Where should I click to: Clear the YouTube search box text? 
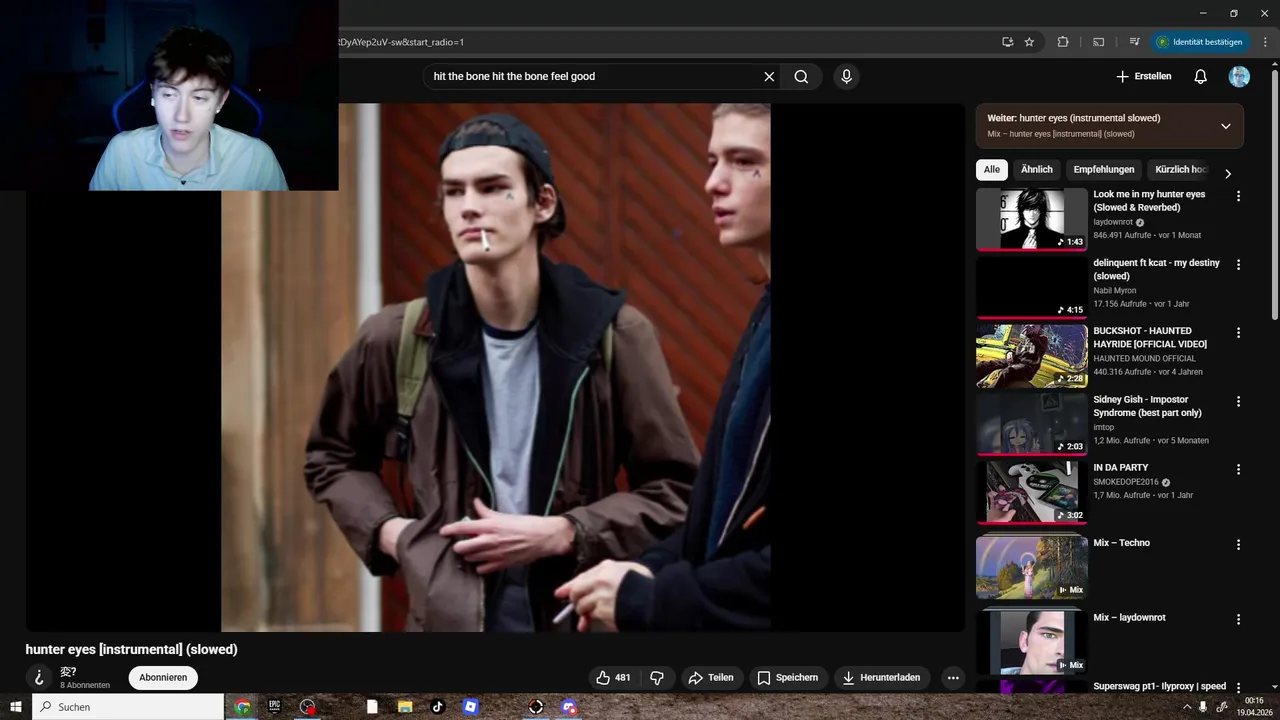coord(769,77)
